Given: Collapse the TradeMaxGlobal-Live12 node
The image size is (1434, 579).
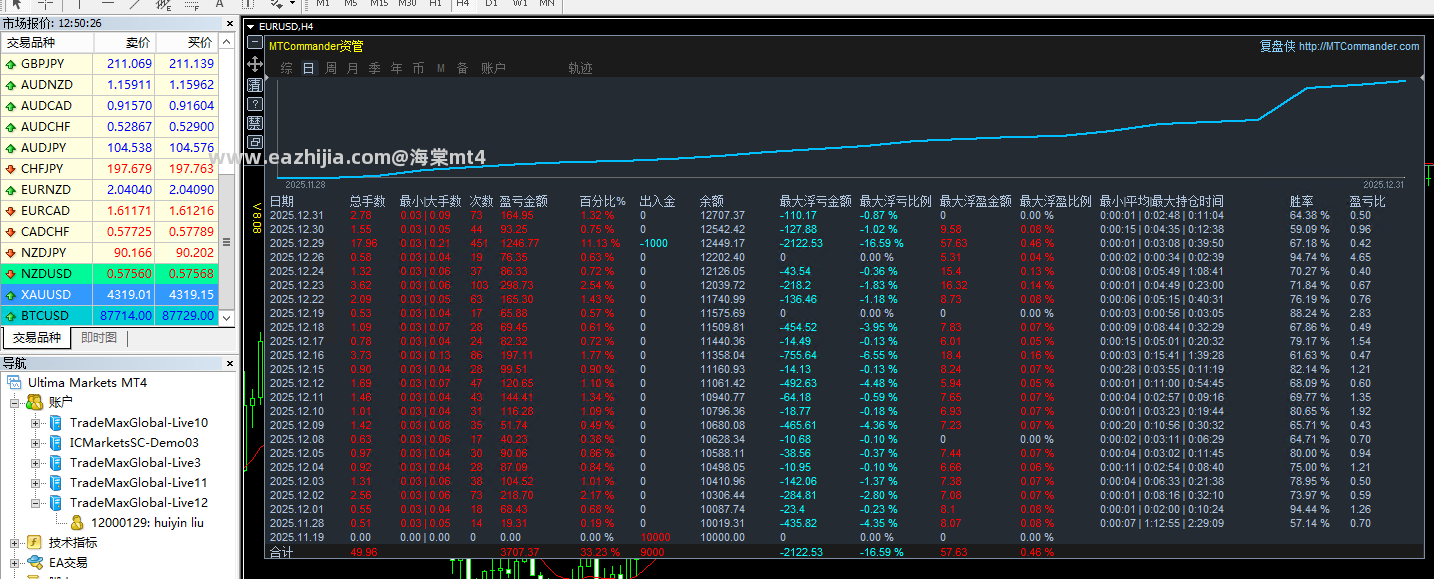Looking at the screenshot, I should [36, 502].
